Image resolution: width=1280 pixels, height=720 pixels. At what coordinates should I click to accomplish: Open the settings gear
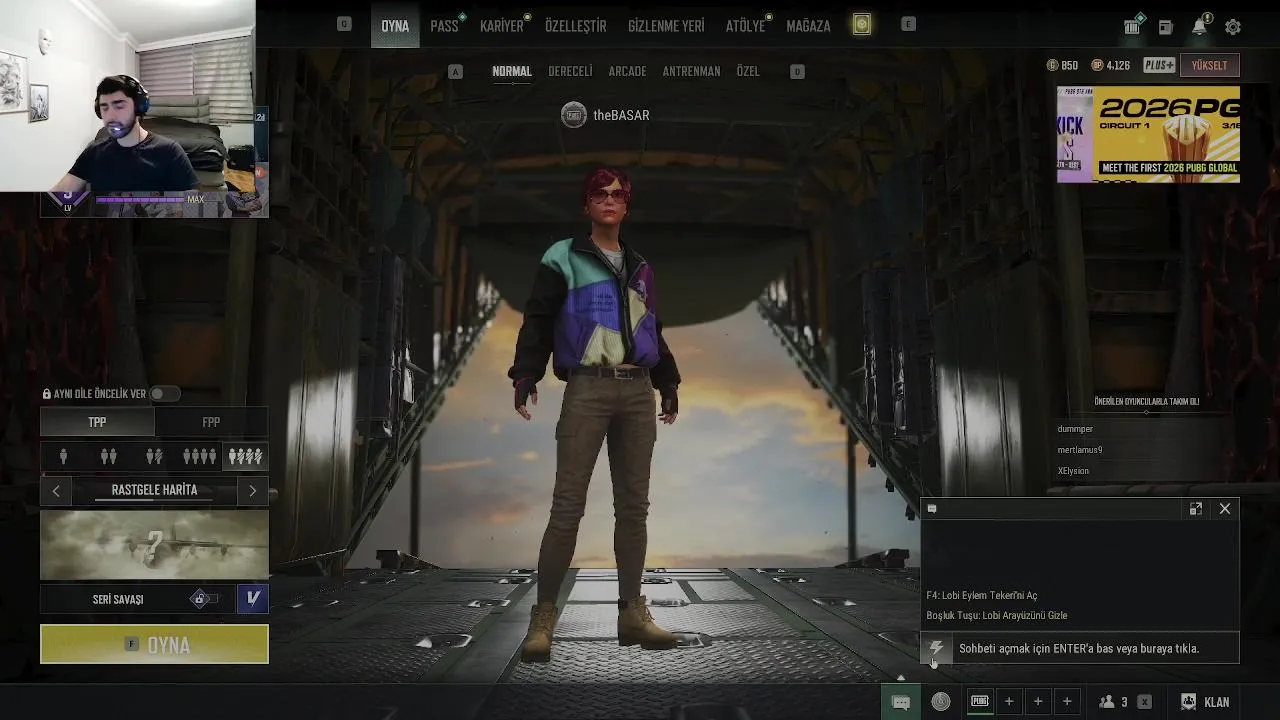point(1233,27)
